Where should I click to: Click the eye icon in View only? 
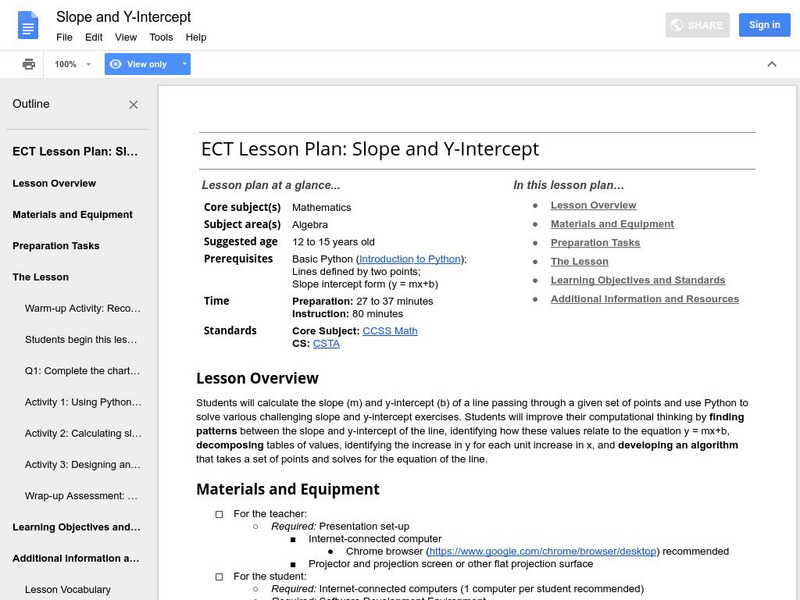[x=116, y=64]
